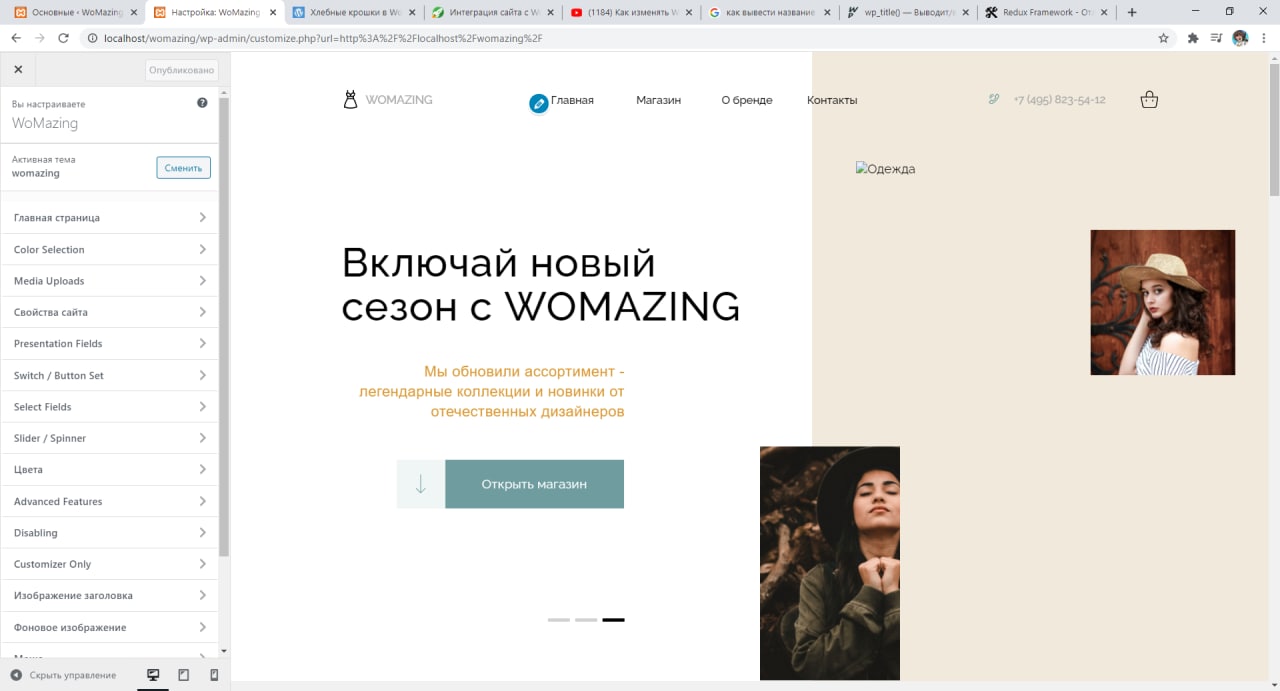Expand the 'Select Fields' section

(x=109, y=407)
